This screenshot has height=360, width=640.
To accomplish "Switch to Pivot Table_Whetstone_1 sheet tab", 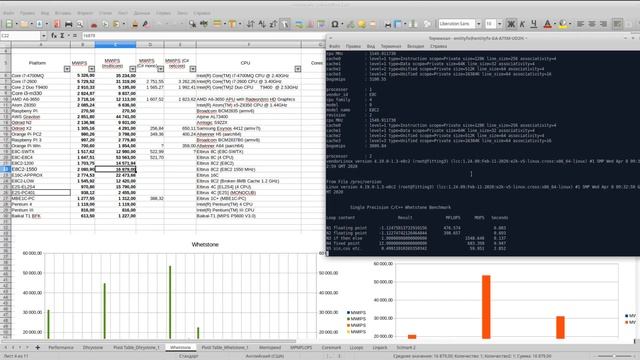I will pos(225,347).
